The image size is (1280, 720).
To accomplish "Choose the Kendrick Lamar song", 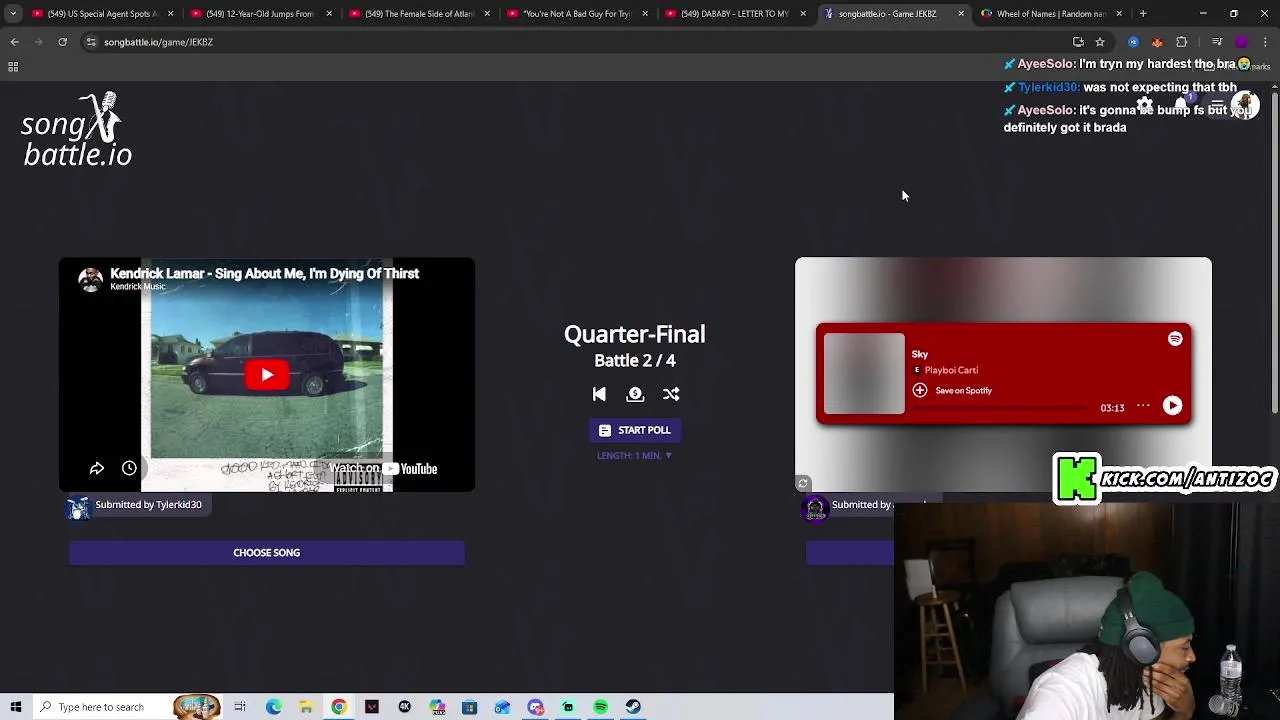I will pos(267,553).
